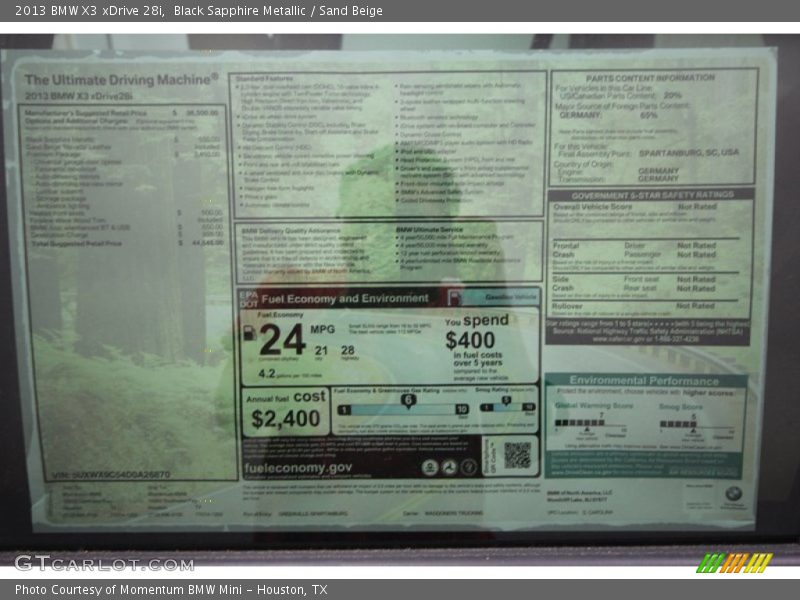
Task: Click 'SPARTANBURG, SC, USA' assembly point text
Action: [x=689, y=153]
